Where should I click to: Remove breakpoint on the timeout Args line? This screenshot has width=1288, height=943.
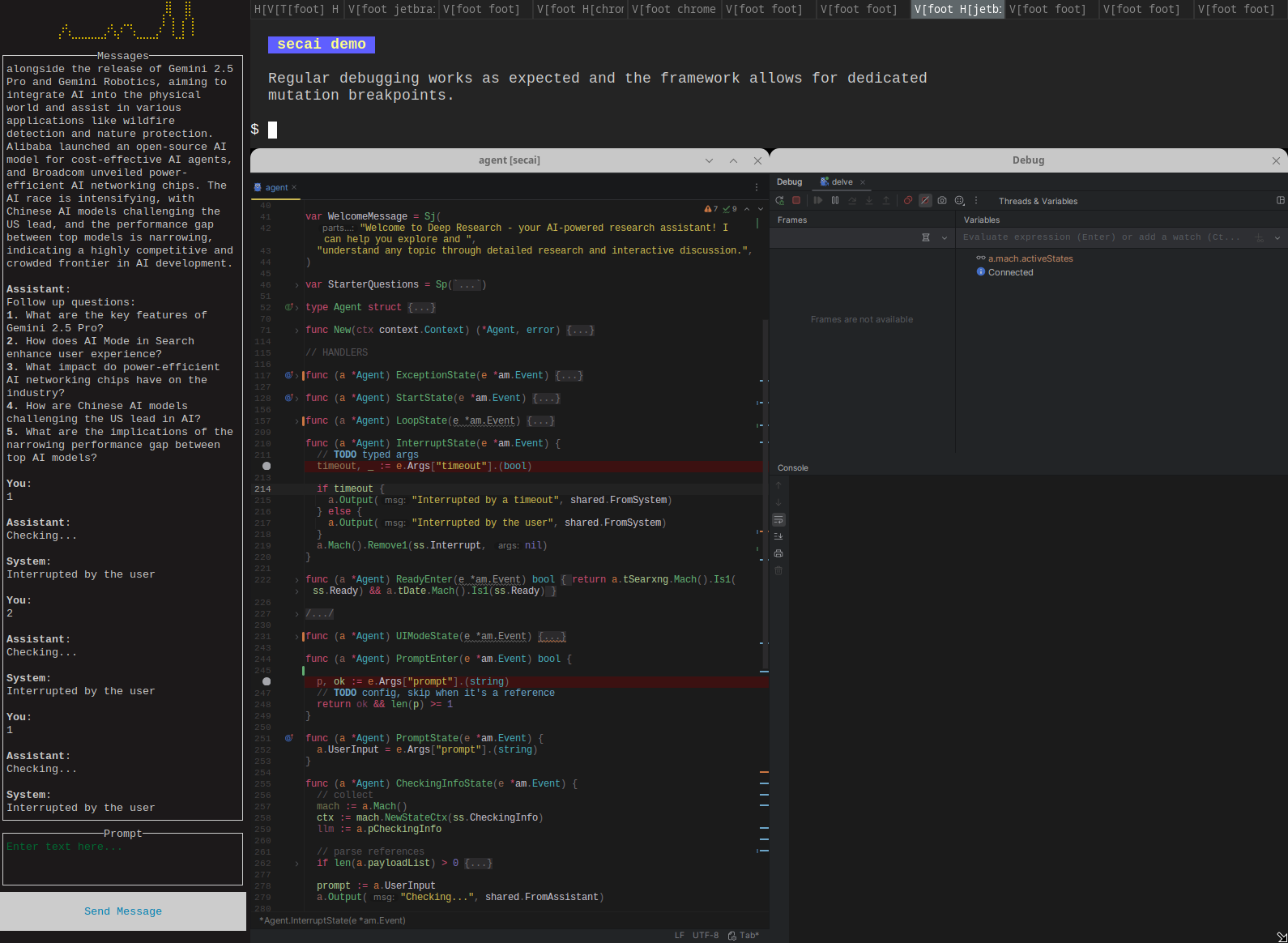267,466
